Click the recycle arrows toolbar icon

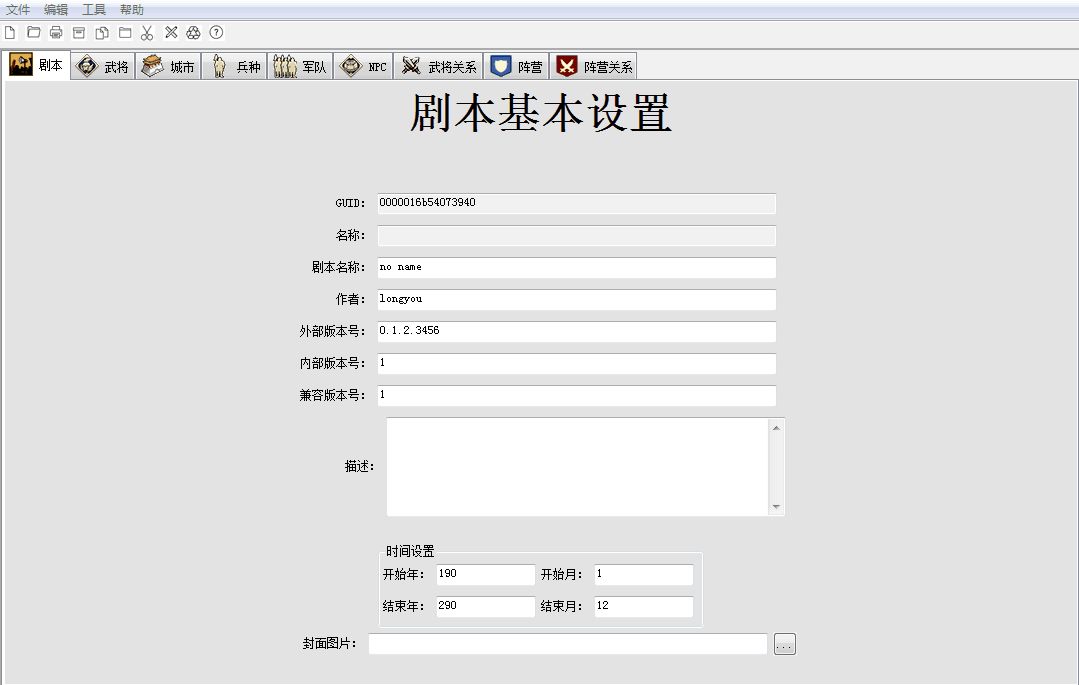tap(193, 32)
